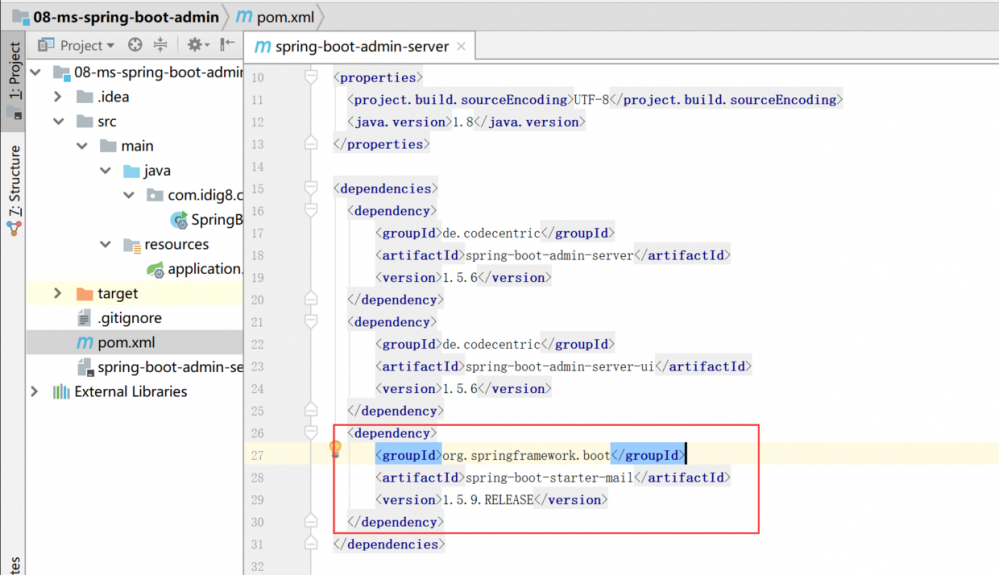The width and height of the screenshot is (999, 575).
Task: Click version '1.5.6' on line 19
Action: (459, 278)
